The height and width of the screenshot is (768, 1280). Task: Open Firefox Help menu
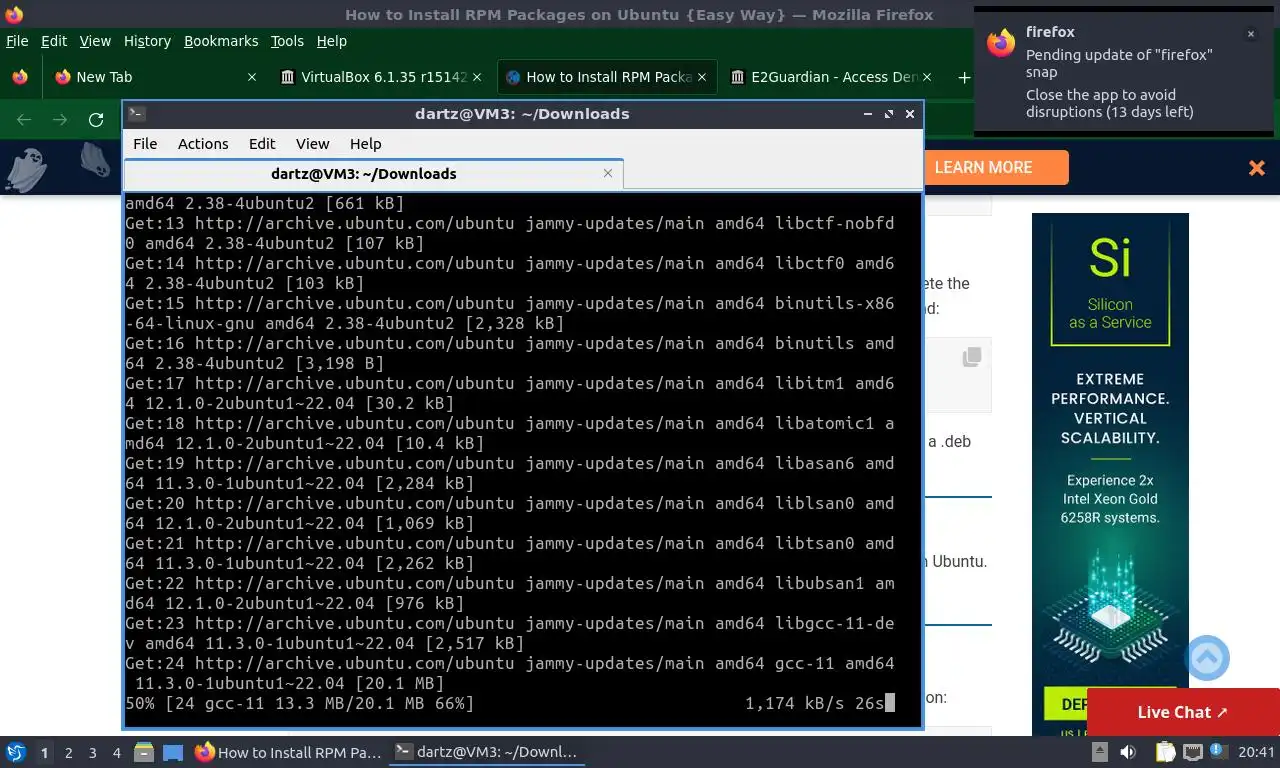(x=331, y=41)
